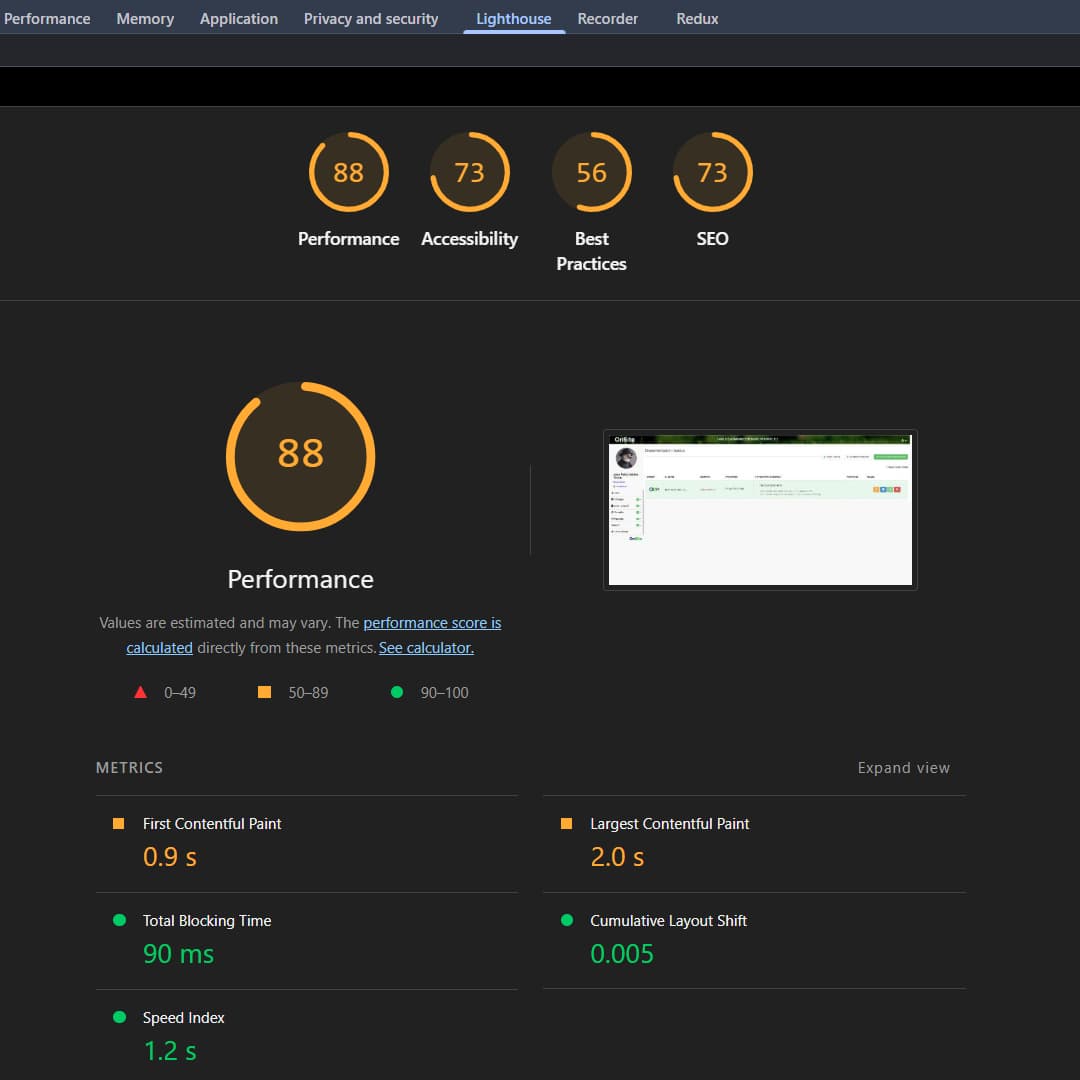The image size is (1080, 1080).
Task: Click the Speed Index green dot
Action: pos(119,1017)
